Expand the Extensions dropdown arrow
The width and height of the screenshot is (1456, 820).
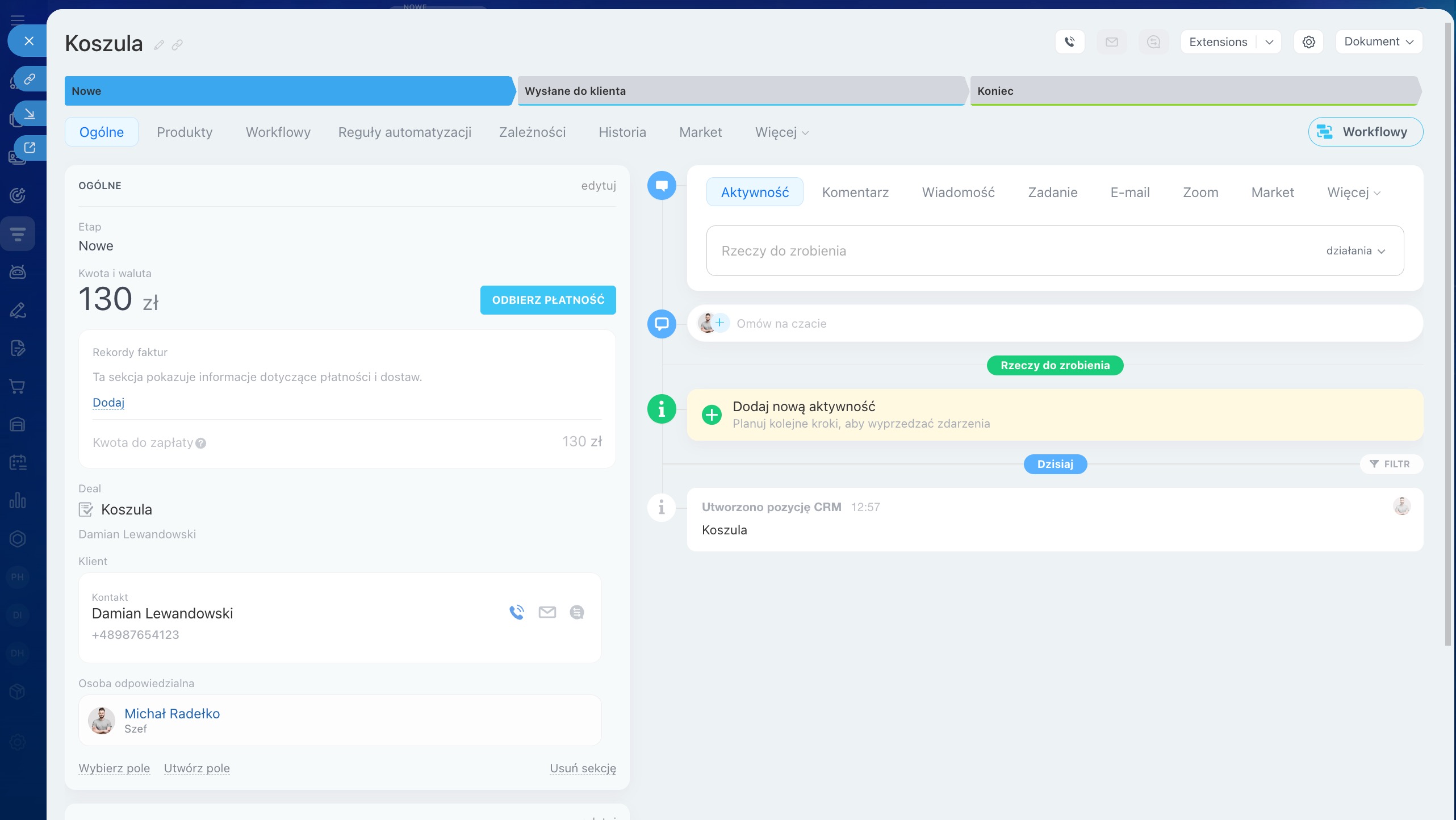pyautogui.click(x=1269, y=42)
